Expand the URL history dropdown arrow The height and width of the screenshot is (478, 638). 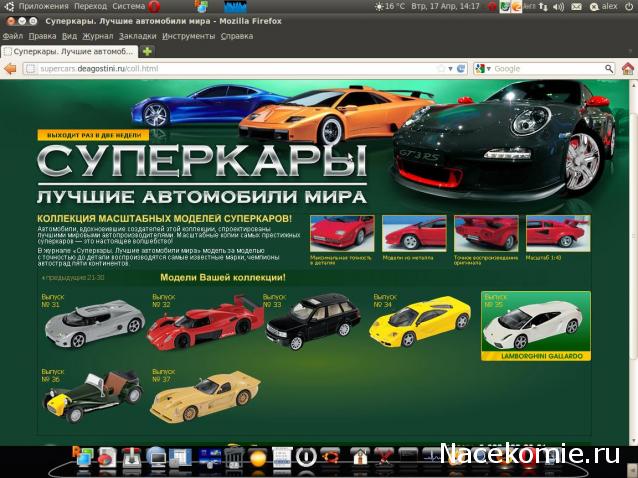coord(450,69)
